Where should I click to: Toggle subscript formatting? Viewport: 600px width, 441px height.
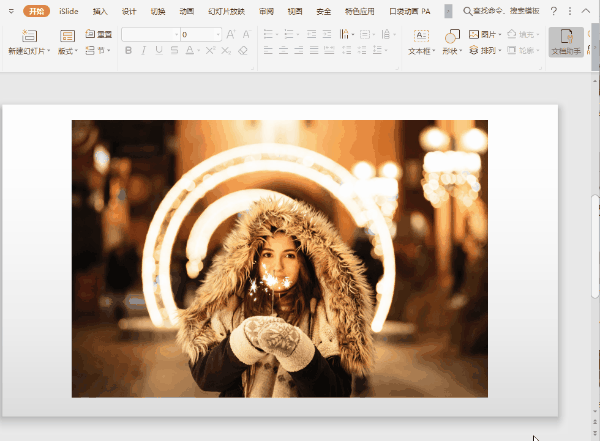tap(226, 51)
